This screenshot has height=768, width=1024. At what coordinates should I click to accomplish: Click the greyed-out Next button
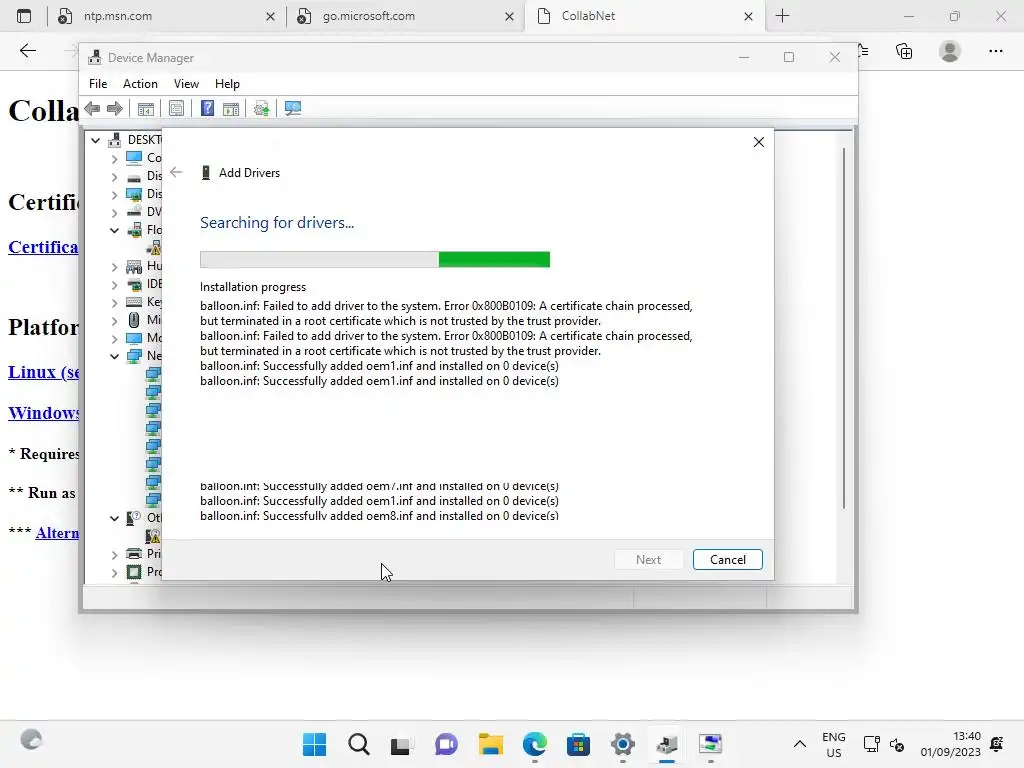pos(648,560)
